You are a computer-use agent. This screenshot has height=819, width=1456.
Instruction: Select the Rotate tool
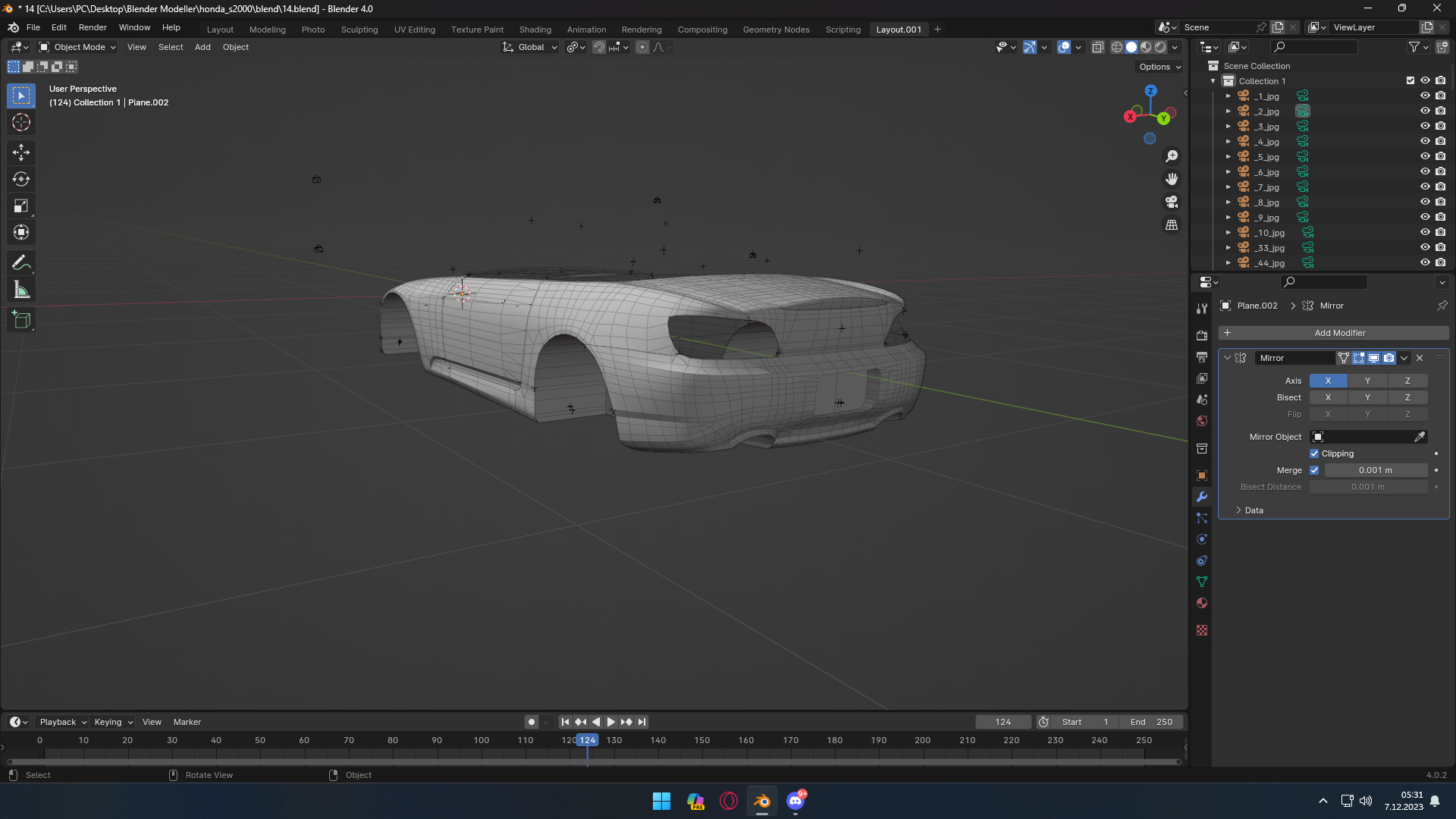[21, 180]
